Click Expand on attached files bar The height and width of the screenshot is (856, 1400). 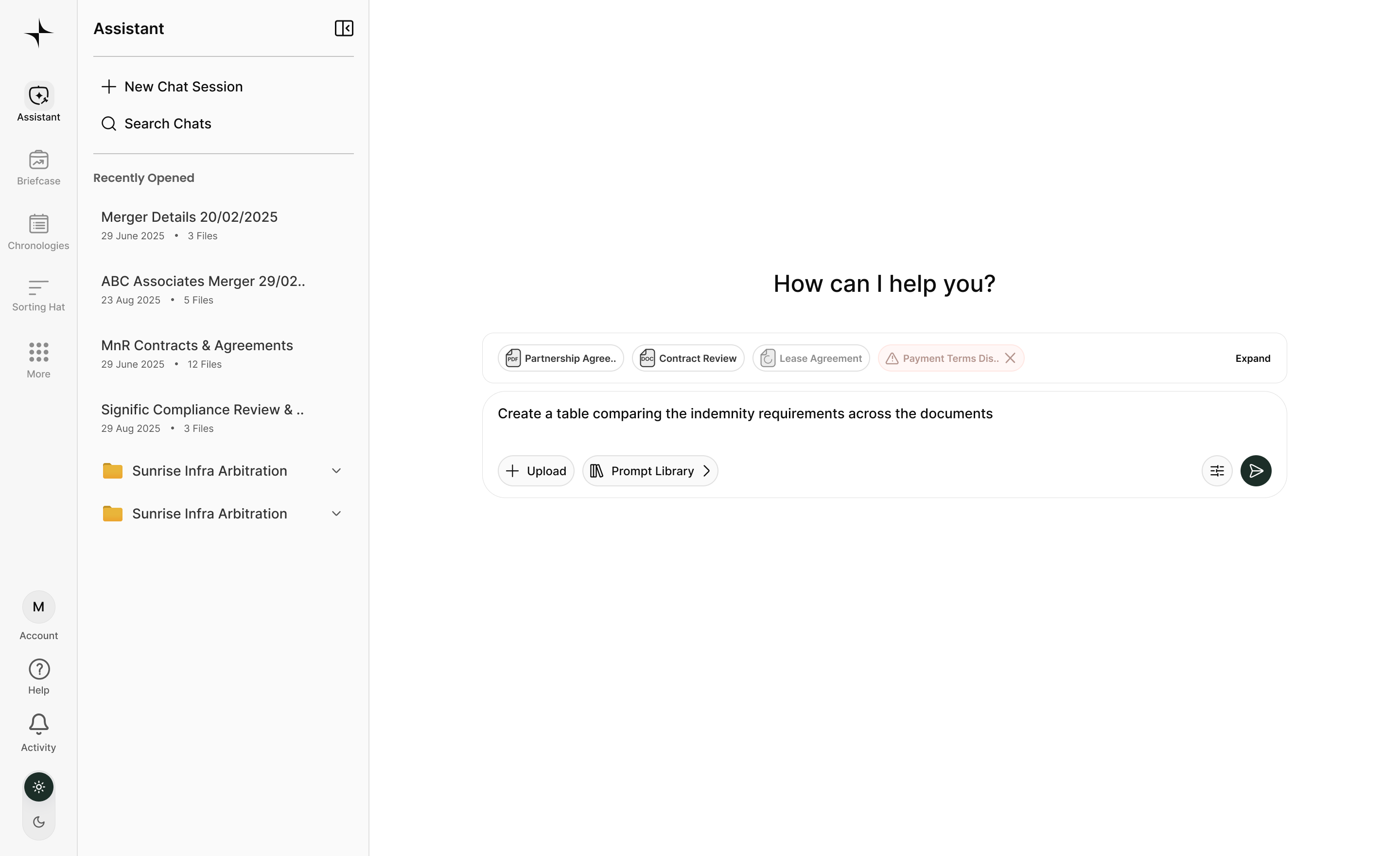1252,358
